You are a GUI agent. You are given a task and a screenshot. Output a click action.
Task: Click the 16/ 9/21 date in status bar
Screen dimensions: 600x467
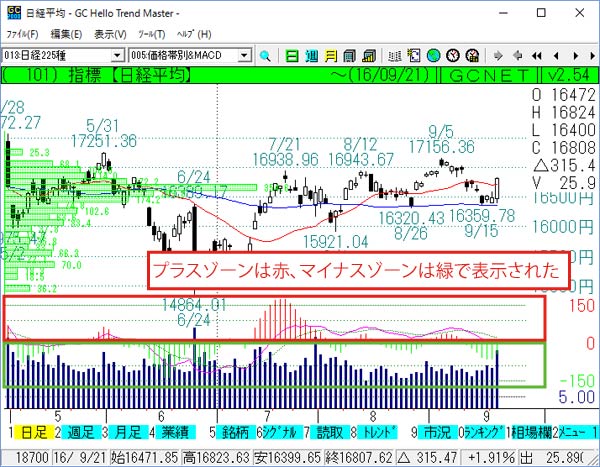[x=80, y=457]
